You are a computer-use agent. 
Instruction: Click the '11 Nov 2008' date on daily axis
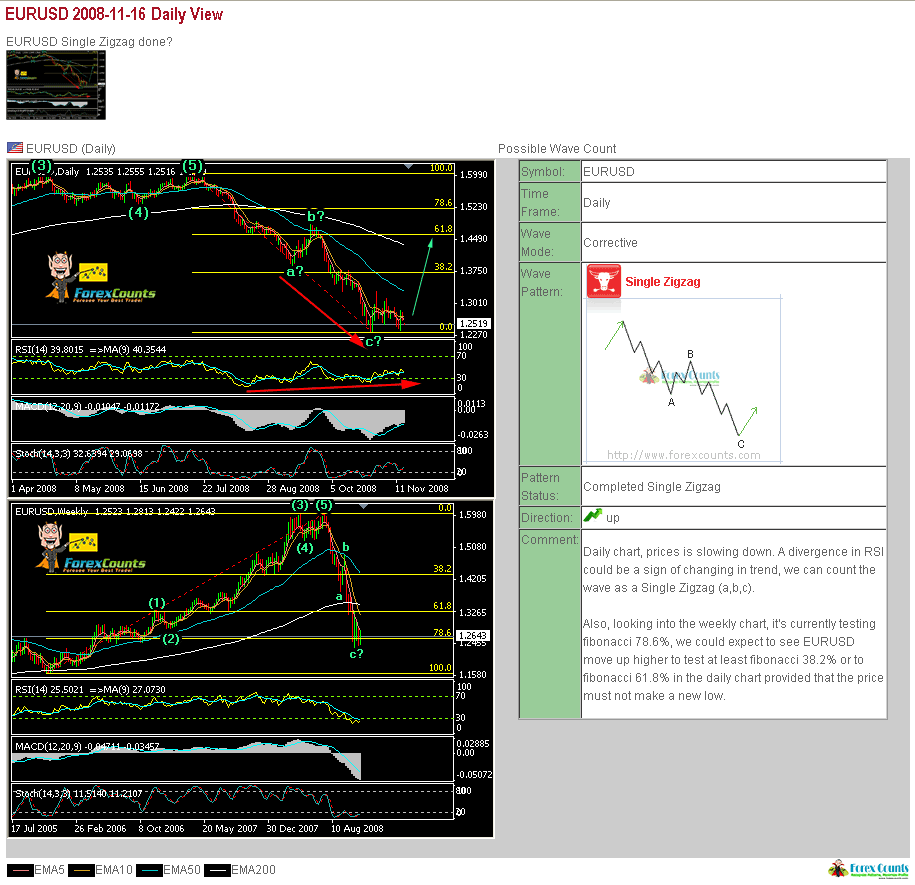[421, 488]
